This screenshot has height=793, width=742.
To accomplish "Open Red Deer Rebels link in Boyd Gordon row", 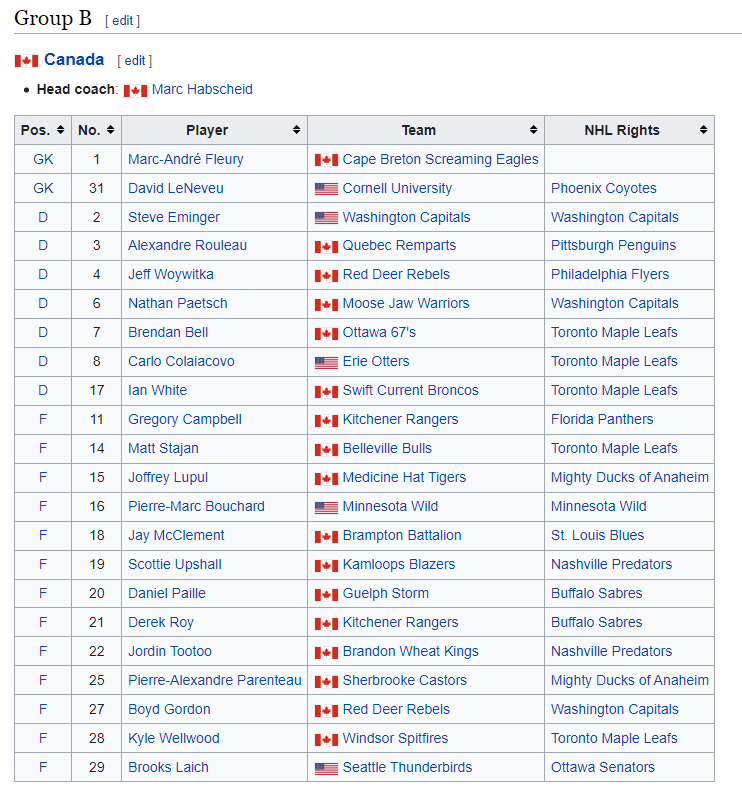I will coord(396,709).
